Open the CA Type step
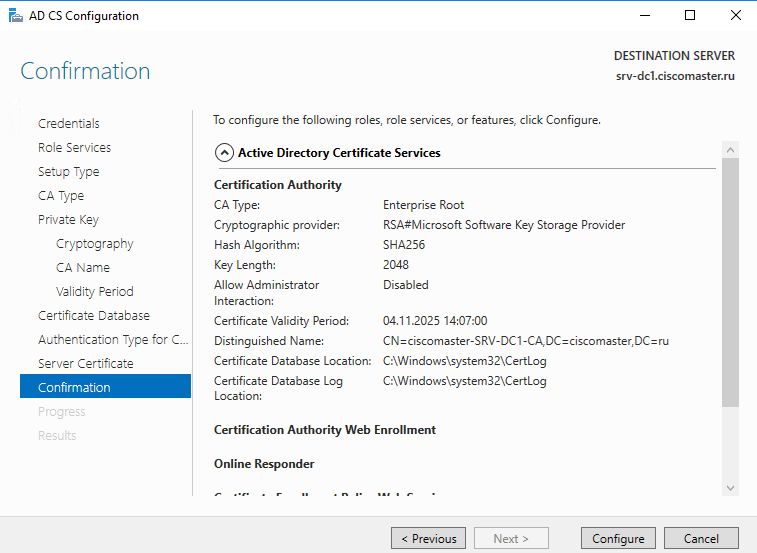The height and width of the screenshot is (553, 757). pos(61,196)
